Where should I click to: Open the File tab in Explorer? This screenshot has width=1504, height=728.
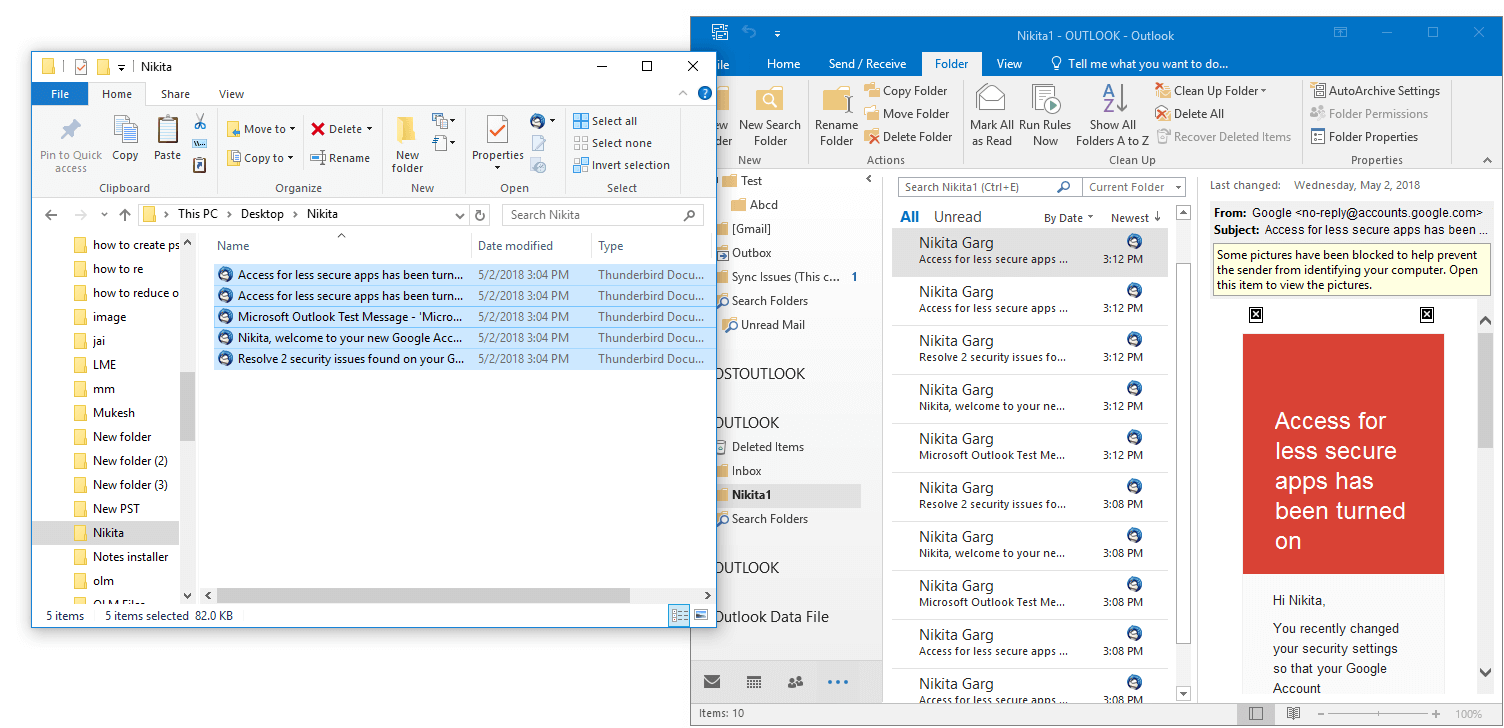[60, 94]
